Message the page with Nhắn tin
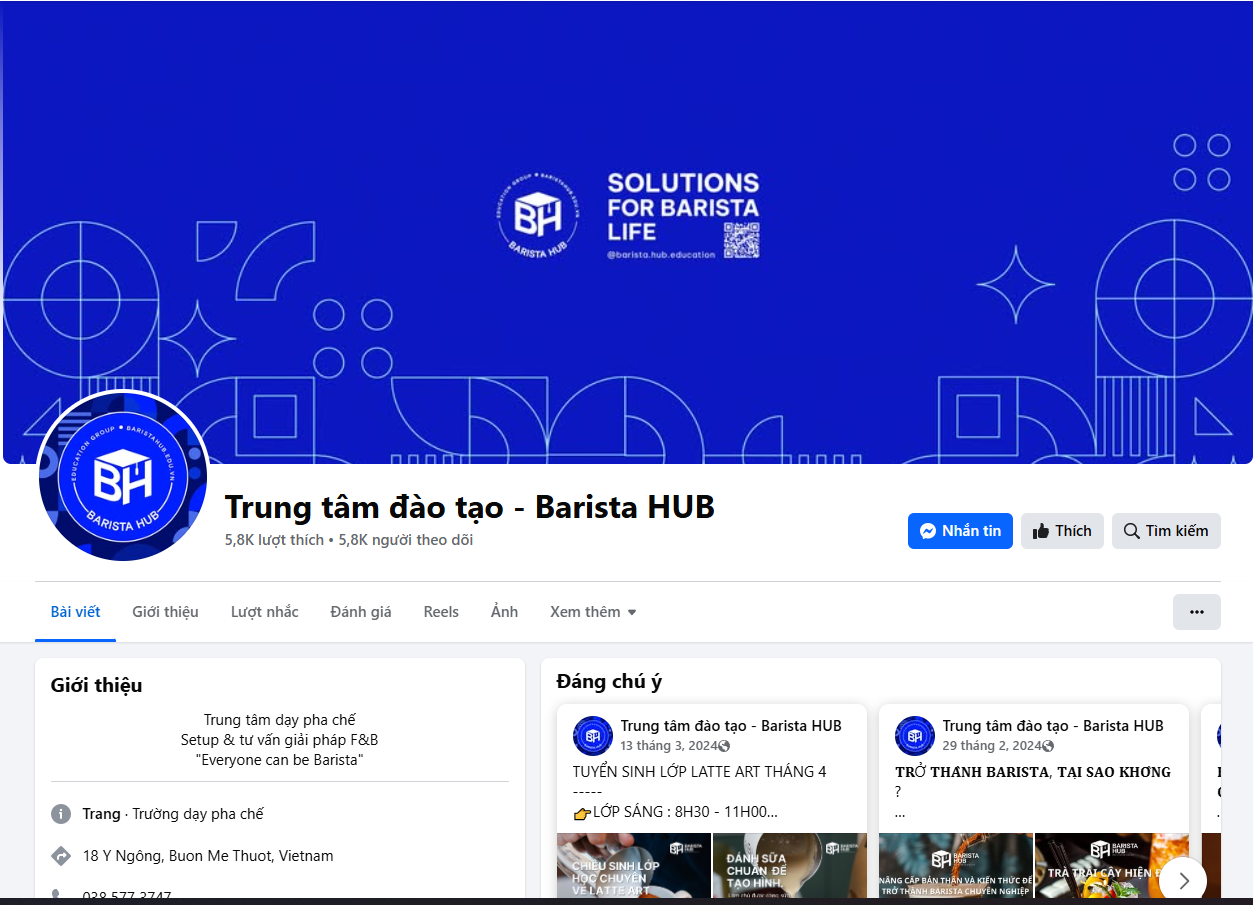 [x=960, y=531]
